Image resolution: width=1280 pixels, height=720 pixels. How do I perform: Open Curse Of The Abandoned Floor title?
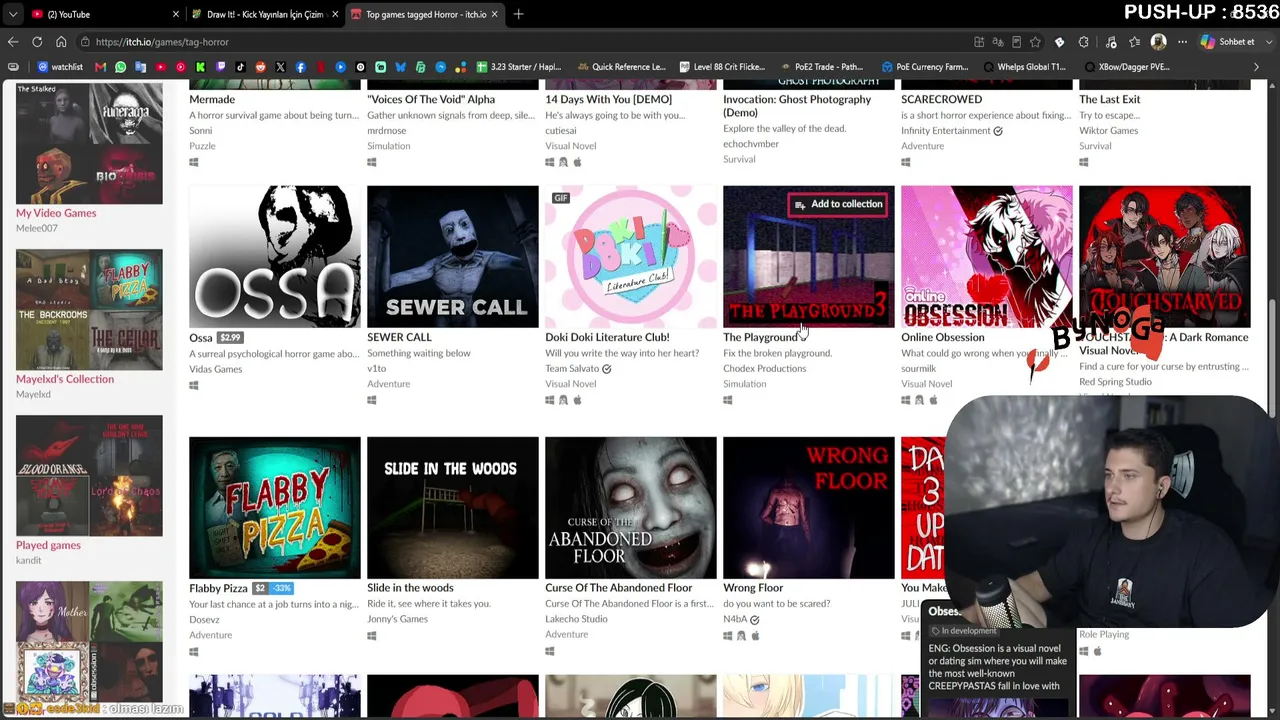click(619, 588)
